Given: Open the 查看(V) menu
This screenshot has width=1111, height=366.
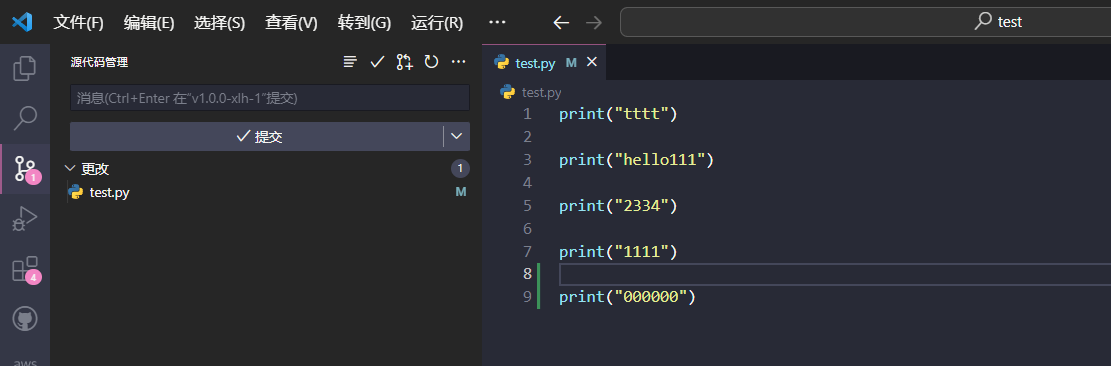Looking at the screenshot, I should click(x=291, y=23).
